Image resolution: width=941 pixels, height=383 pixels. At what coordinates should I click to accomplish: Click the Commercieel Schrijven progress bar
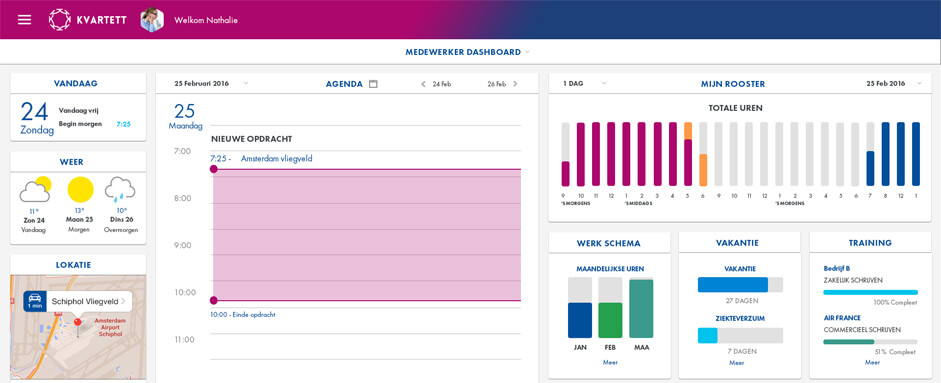point(870,342)
